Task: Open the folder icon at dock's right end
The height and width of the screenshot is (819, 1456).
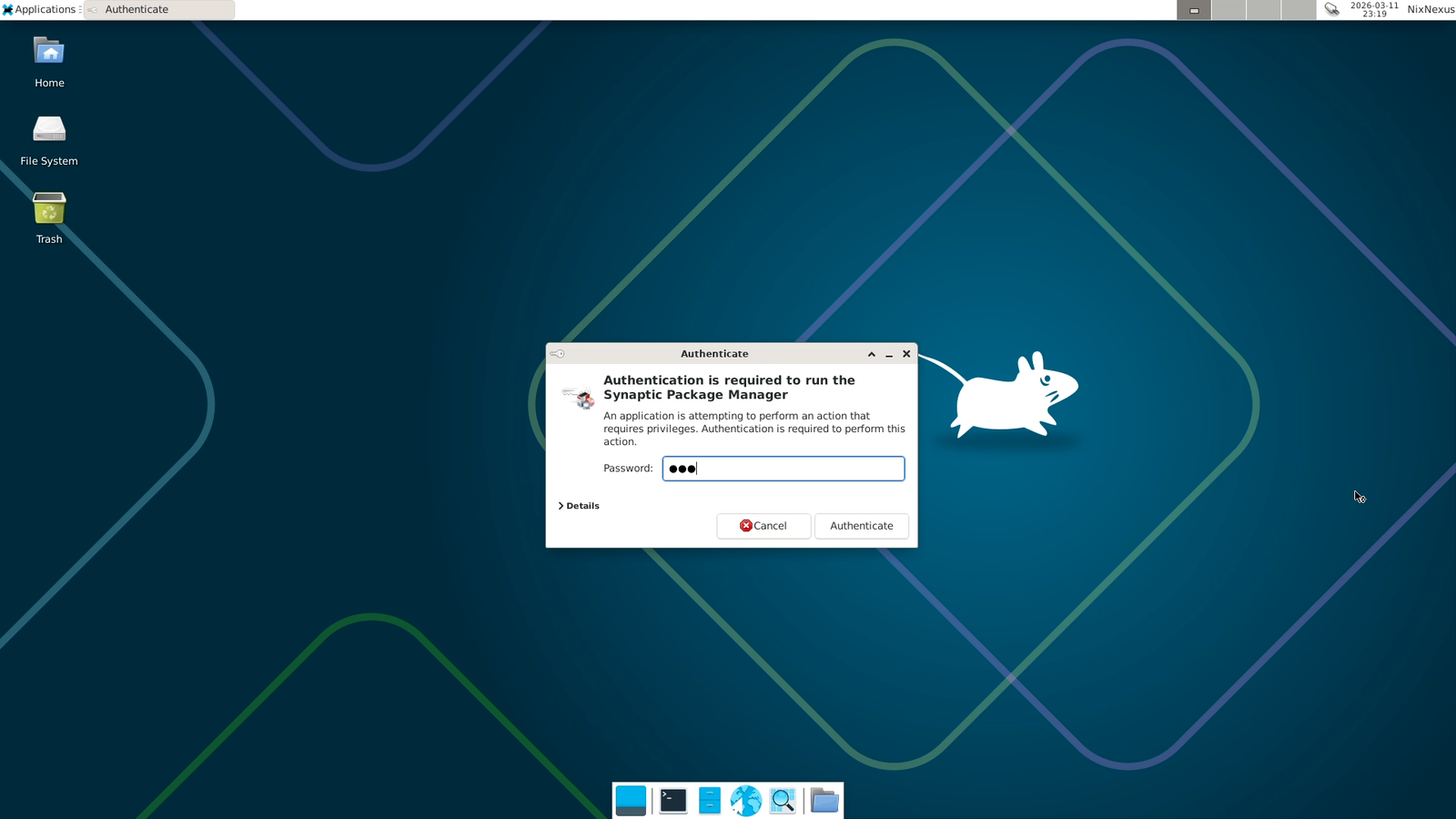Action: (824, 800)
